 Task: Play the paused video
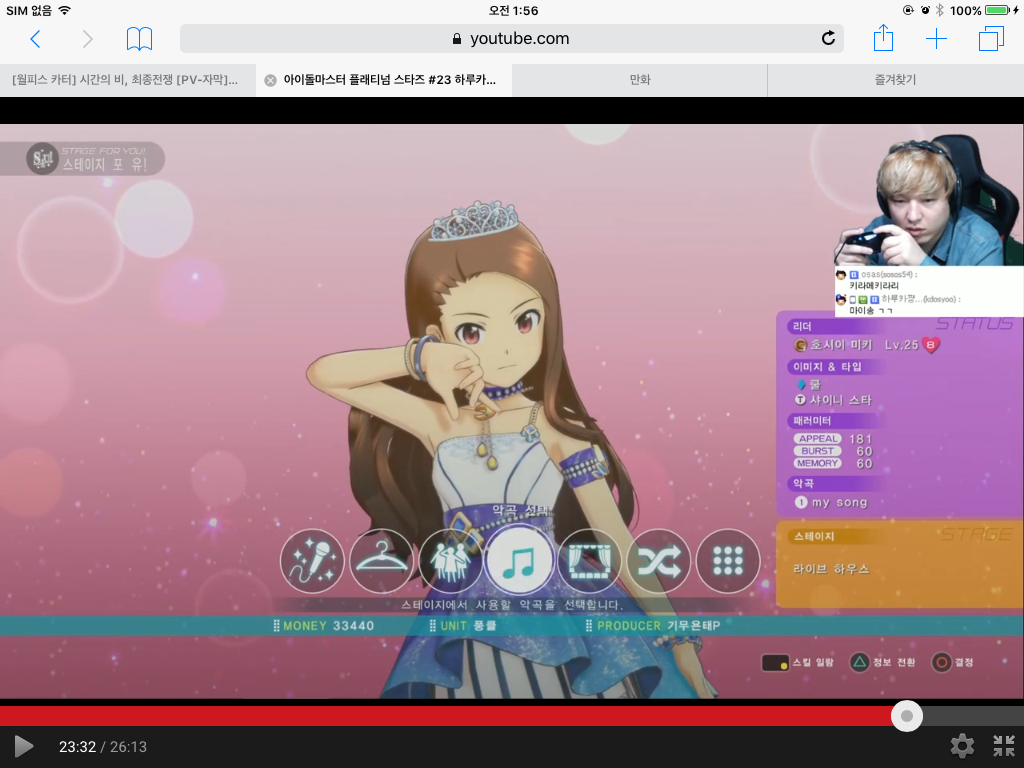(x=24, y=747)
